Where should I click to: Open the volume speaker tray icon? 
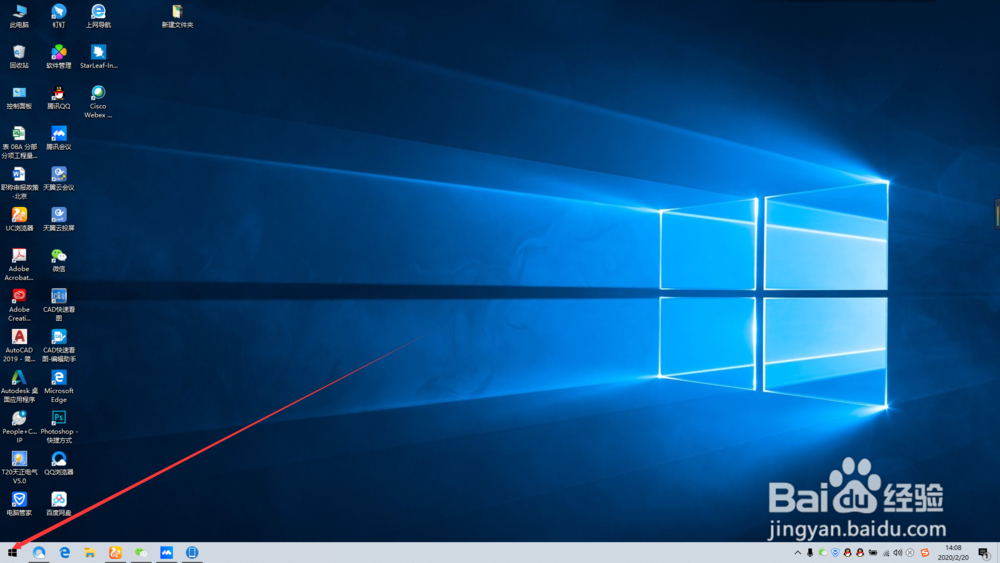click(898, 553)
